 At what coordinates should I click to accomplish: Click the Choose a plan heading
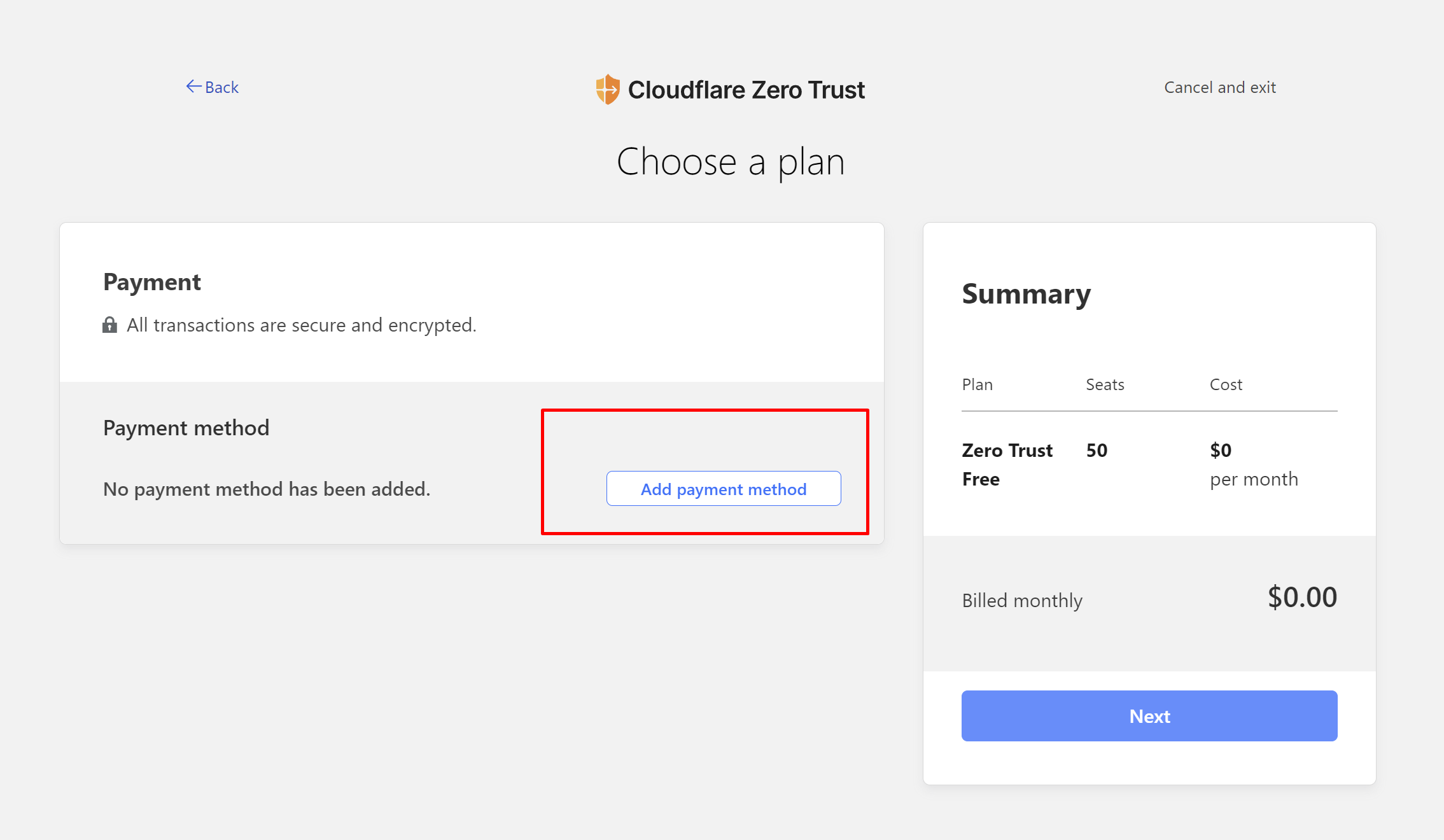730,162
